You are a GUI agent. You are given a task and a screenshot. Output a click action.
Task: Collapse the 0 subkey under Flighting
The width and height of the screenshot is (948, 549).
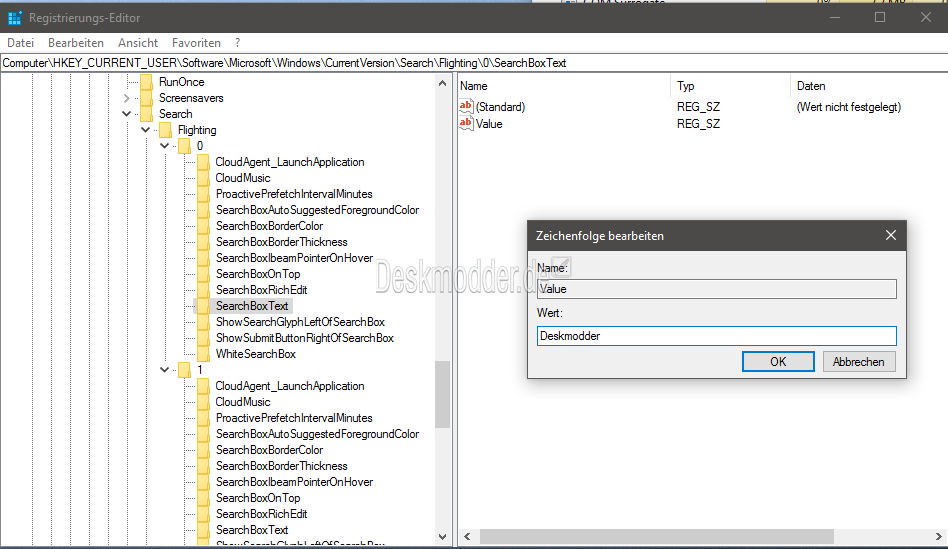click(164, 146)
